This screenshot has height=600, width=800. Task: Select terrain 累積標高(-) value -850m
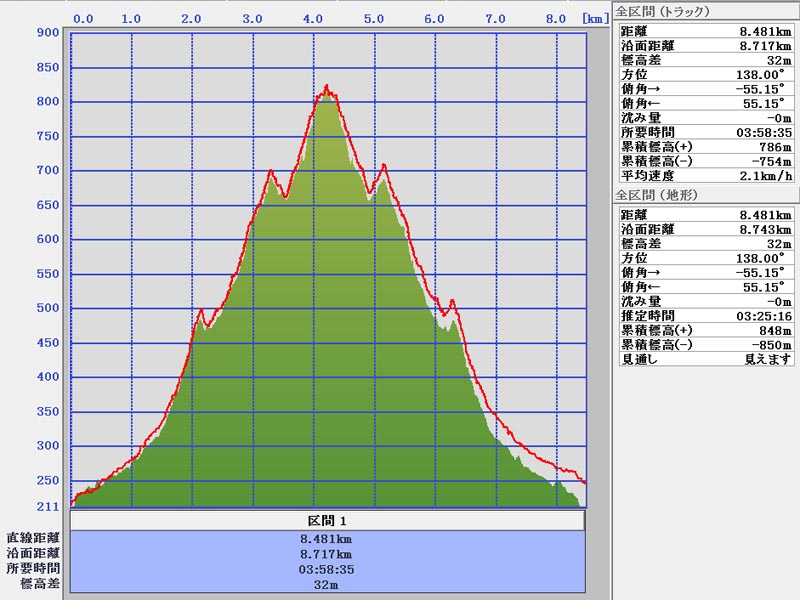point(768,345)
